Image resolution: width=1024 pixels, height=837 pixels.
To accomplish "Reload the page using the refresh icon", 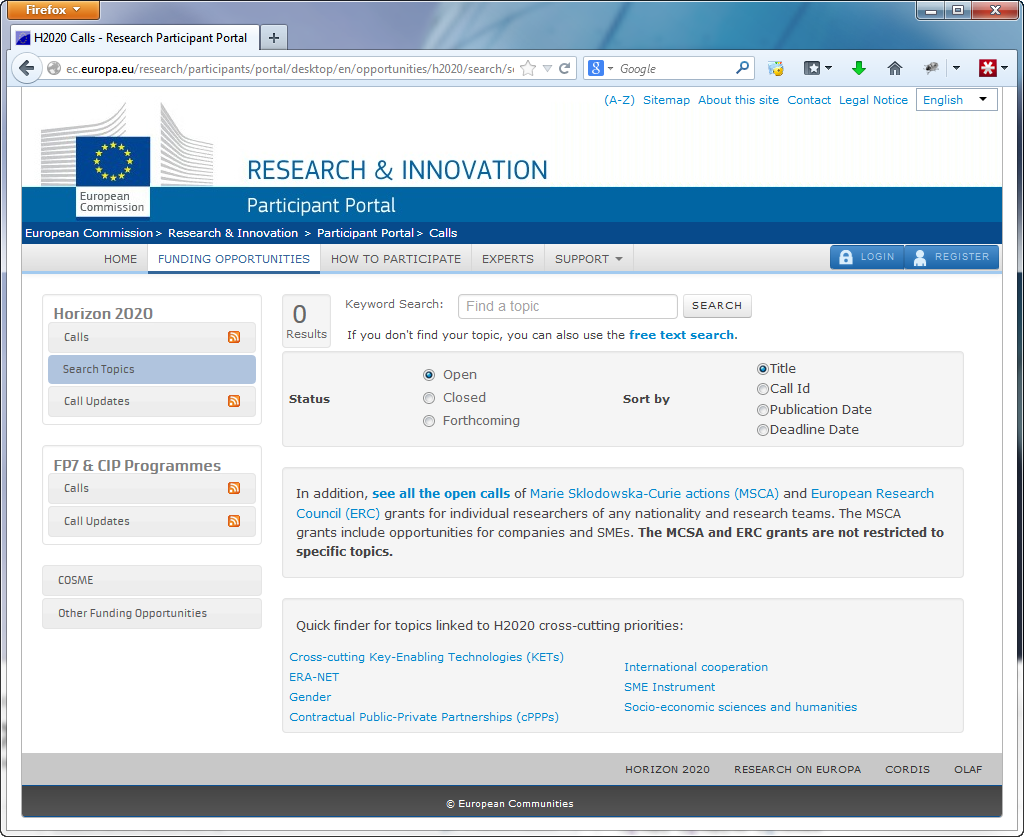I will [x=564, y=68].
